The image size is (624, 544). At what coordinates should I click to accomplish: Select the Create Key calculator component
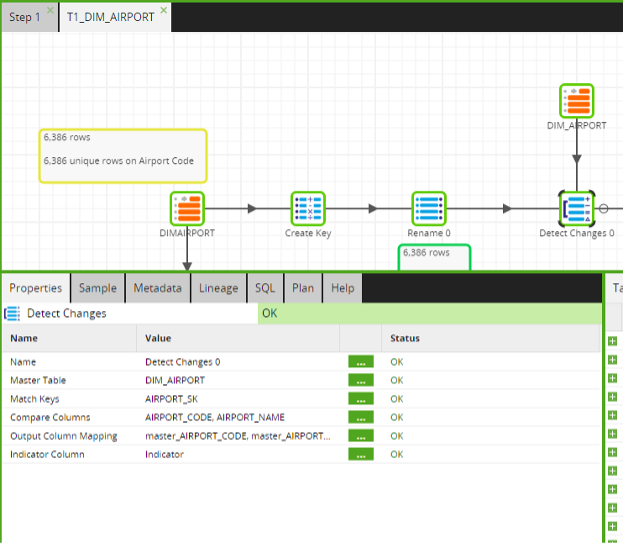tap(308, 209)
